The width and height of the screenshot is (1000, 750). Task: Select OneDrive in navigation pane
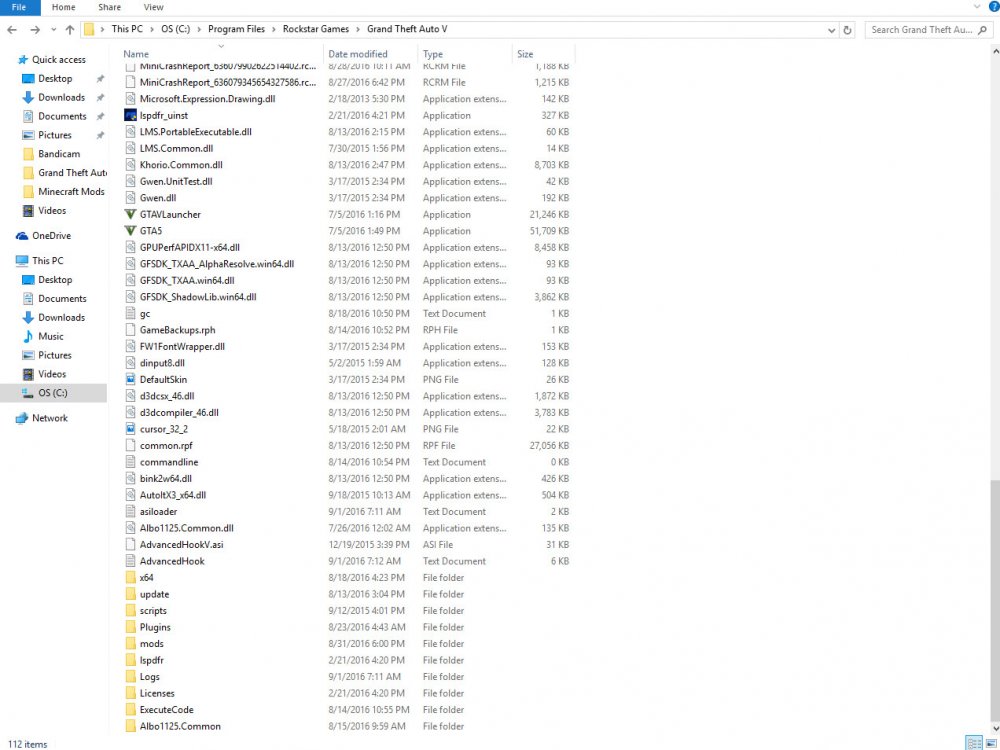tap(51, 235)
